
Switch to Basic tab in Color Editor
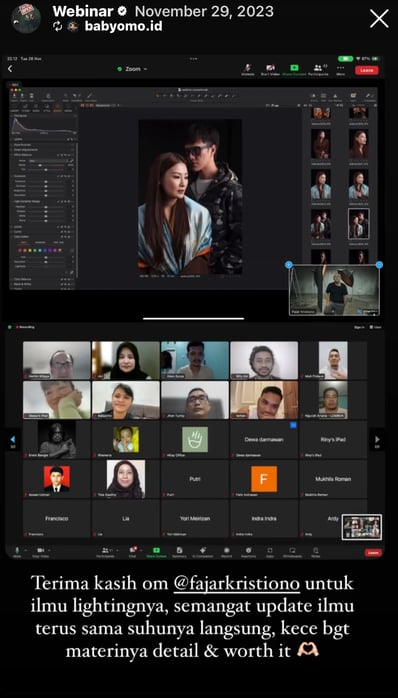click(x=23, y=243)
